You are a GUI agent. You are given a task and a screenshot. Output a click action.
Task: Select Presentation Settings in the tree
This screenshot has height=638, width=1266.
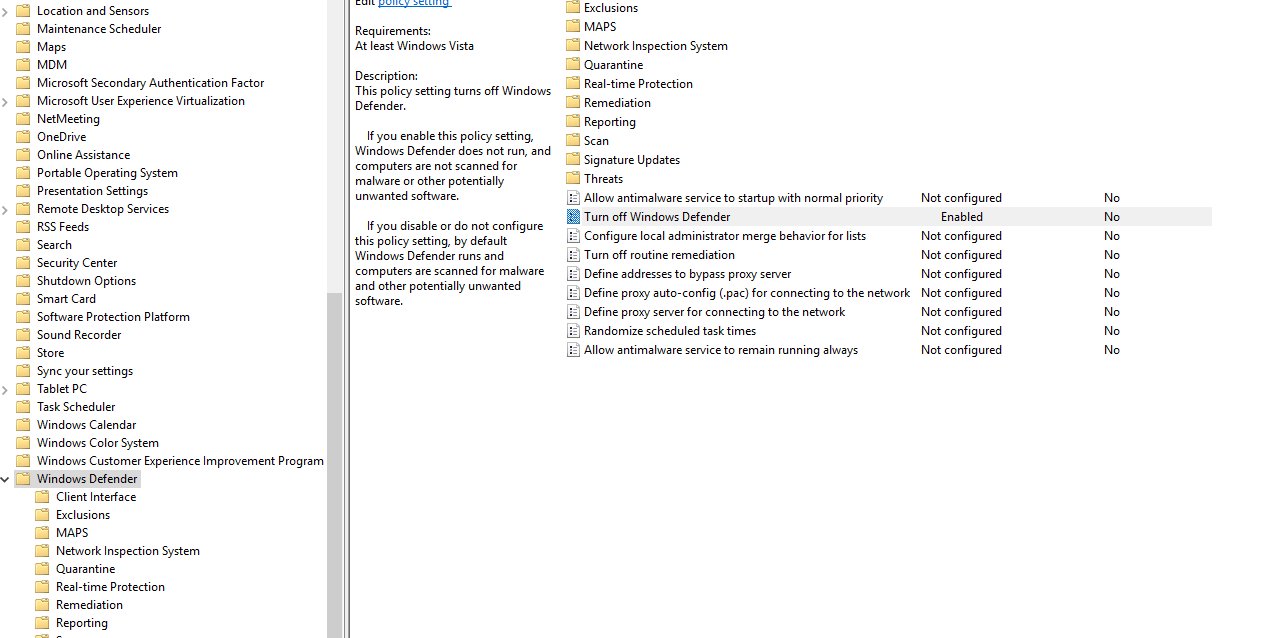tap(93, 191)
